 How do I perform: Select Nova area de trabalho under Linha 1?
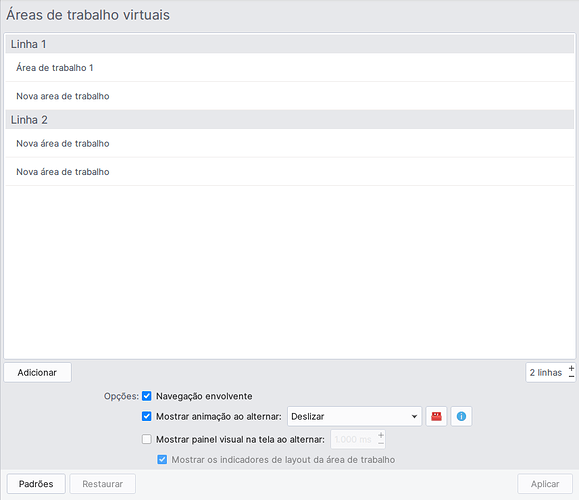point(290,96)
